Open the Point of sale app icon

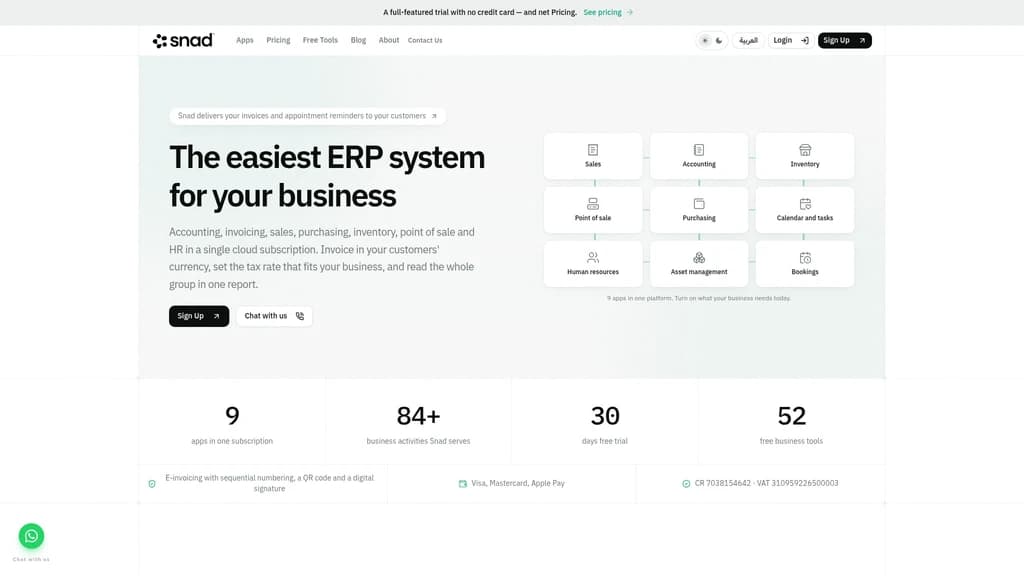592,204
